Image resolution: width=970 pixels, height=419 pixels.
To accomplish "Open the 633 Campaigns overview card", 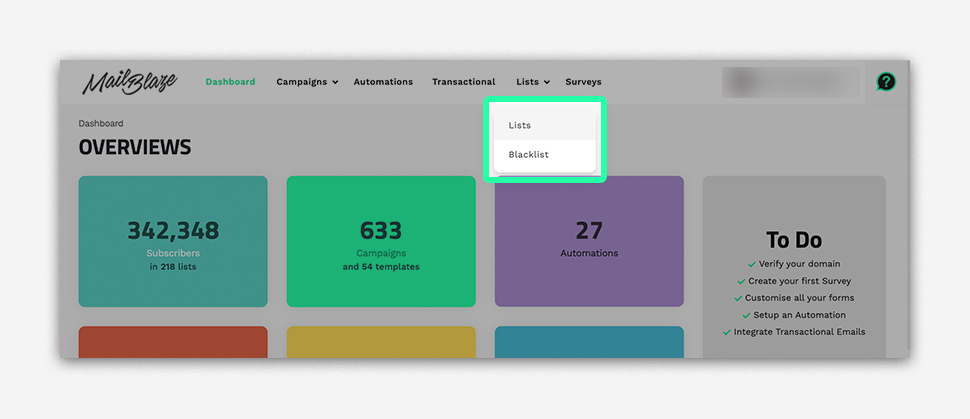I will point(381,241).
